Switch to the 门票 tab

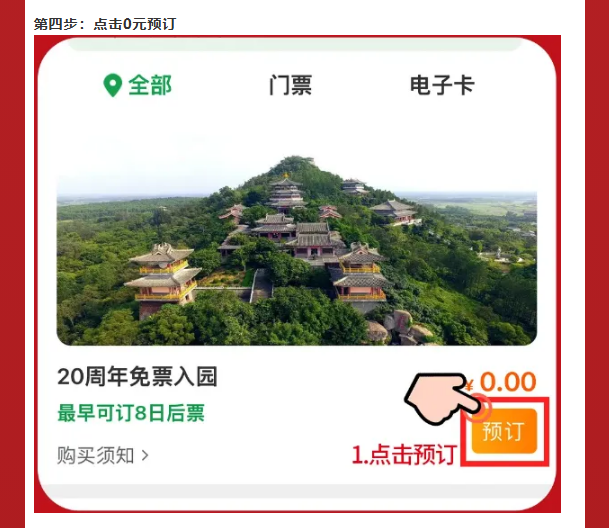coord(291,85)
